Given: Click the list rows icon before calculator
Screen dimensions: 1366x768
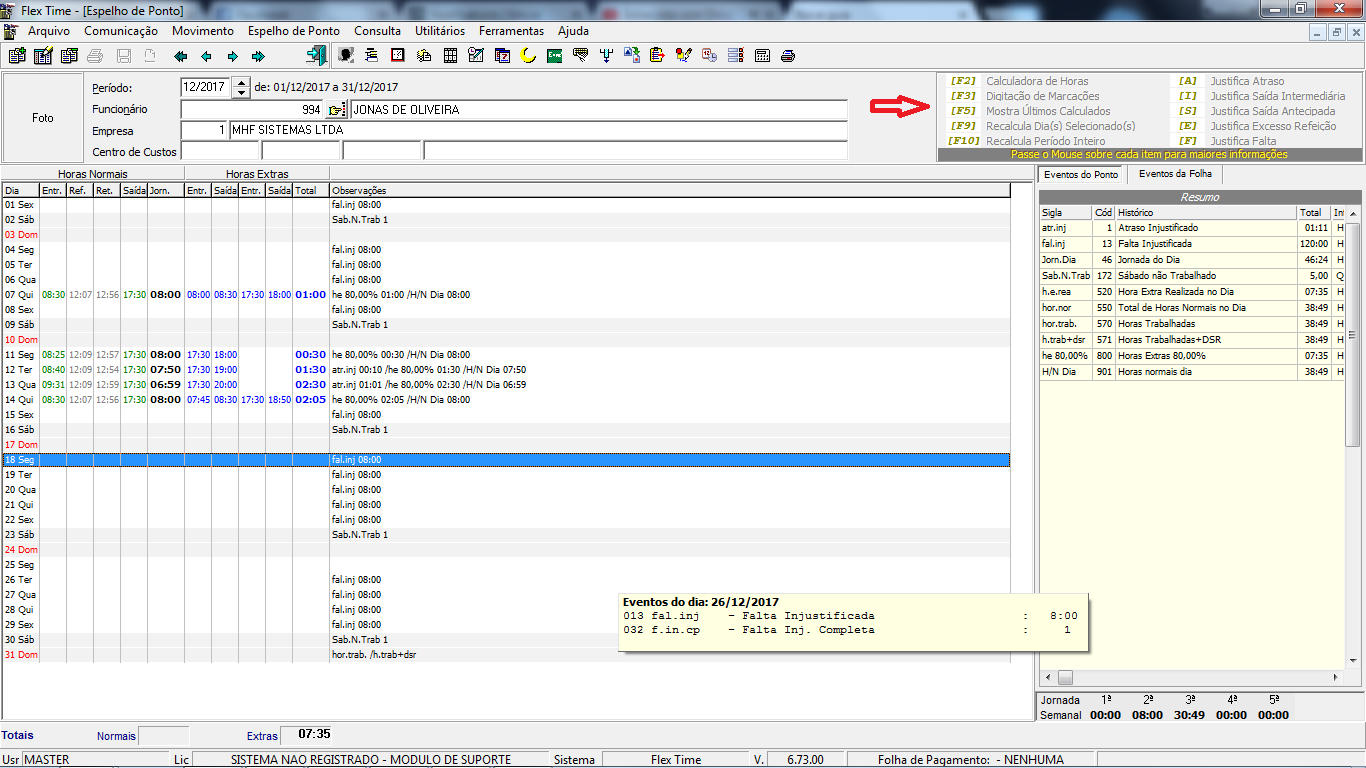Looking at the screenshot, I should click(x=736, y=56).
